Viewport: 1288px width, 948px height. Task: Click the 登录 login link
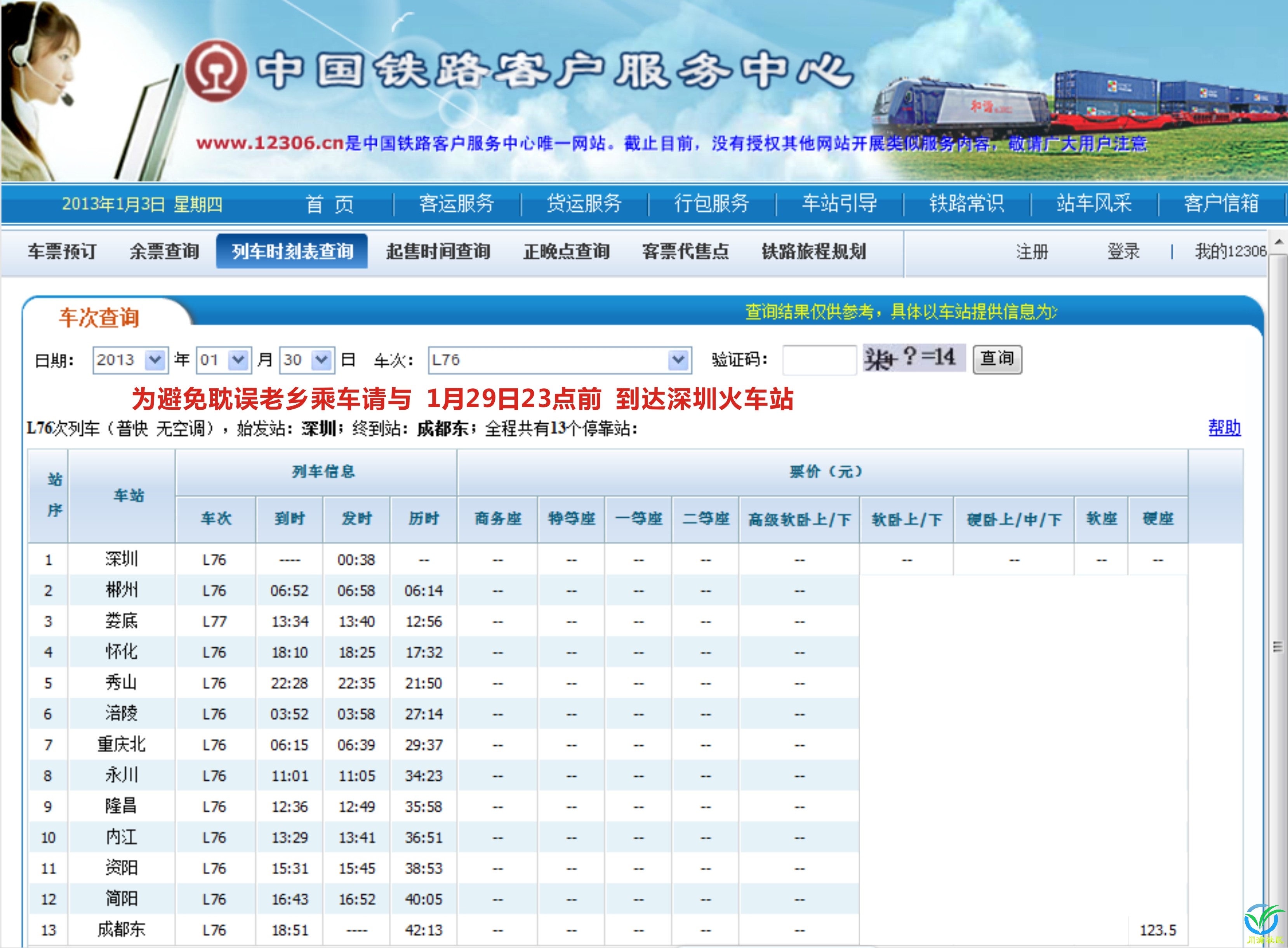[x=1123, y=251]
